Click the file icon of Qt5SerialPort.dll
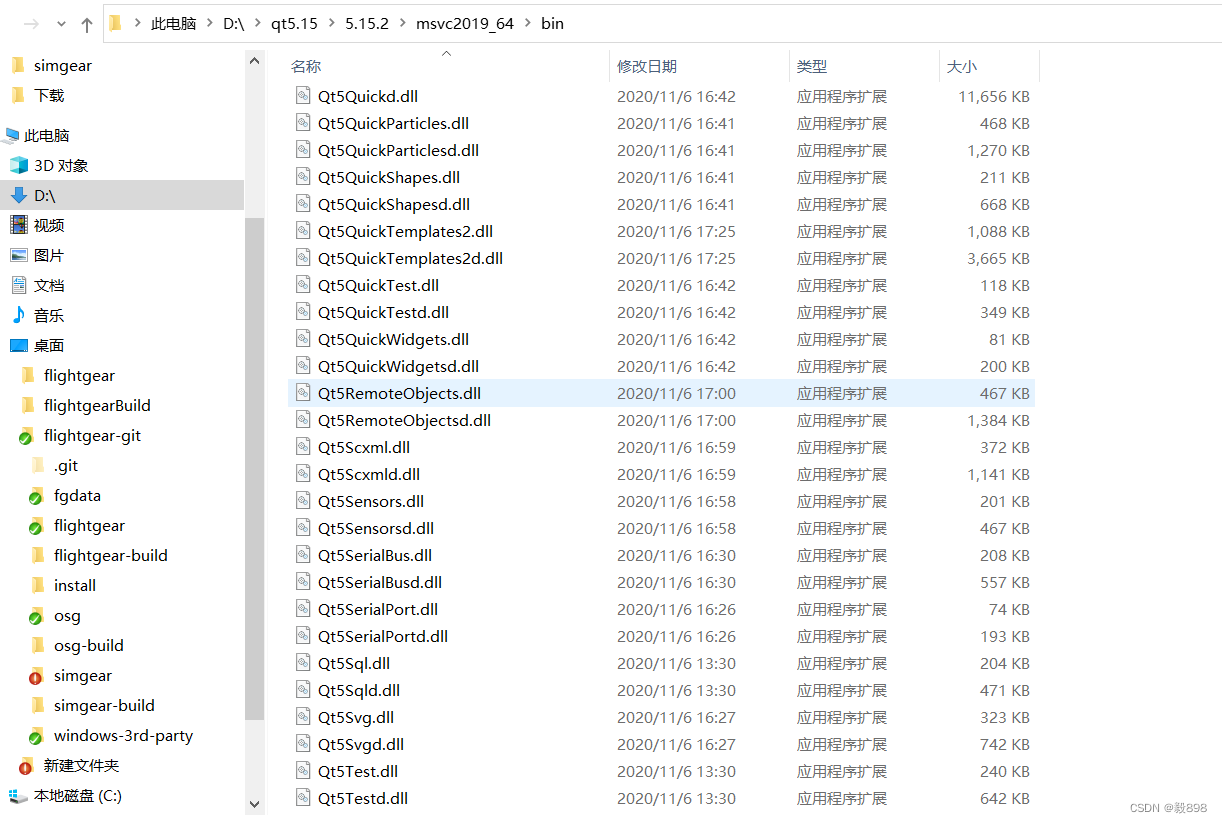 pos(303,609)
